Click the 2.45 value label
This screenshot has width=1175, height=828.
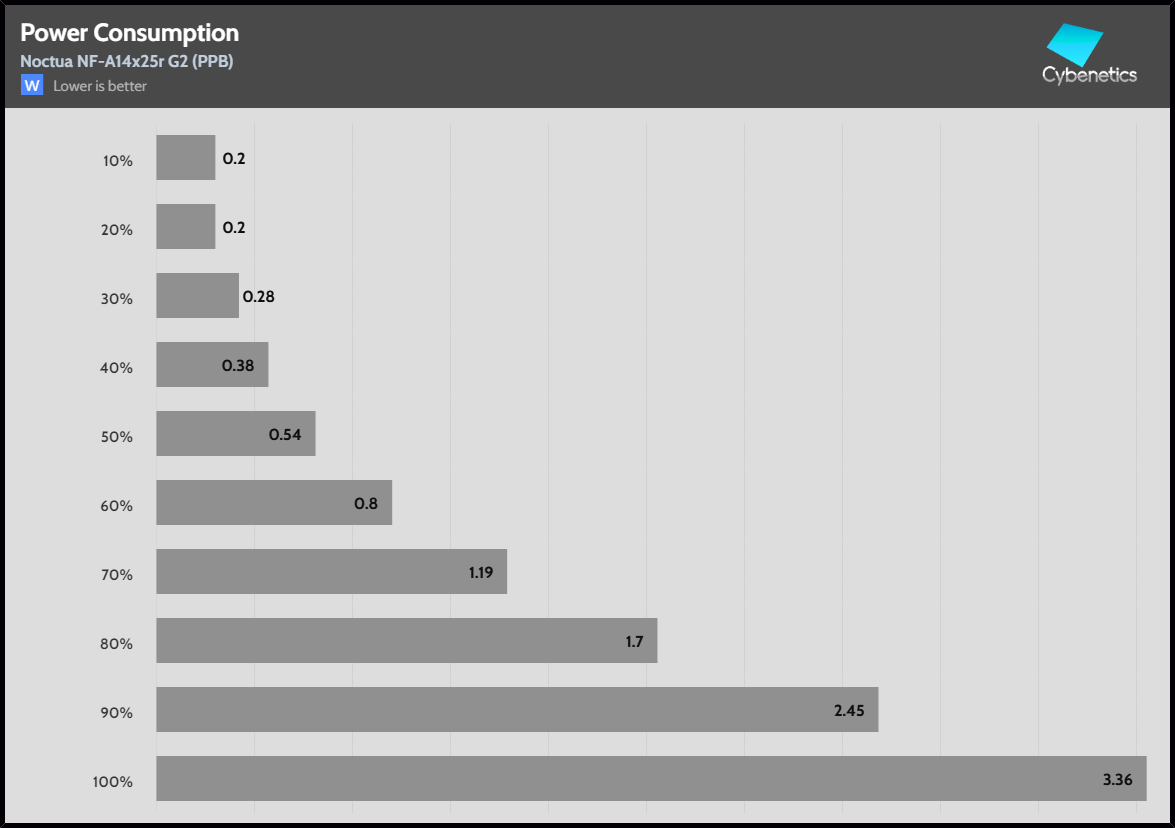coord(849,711)
